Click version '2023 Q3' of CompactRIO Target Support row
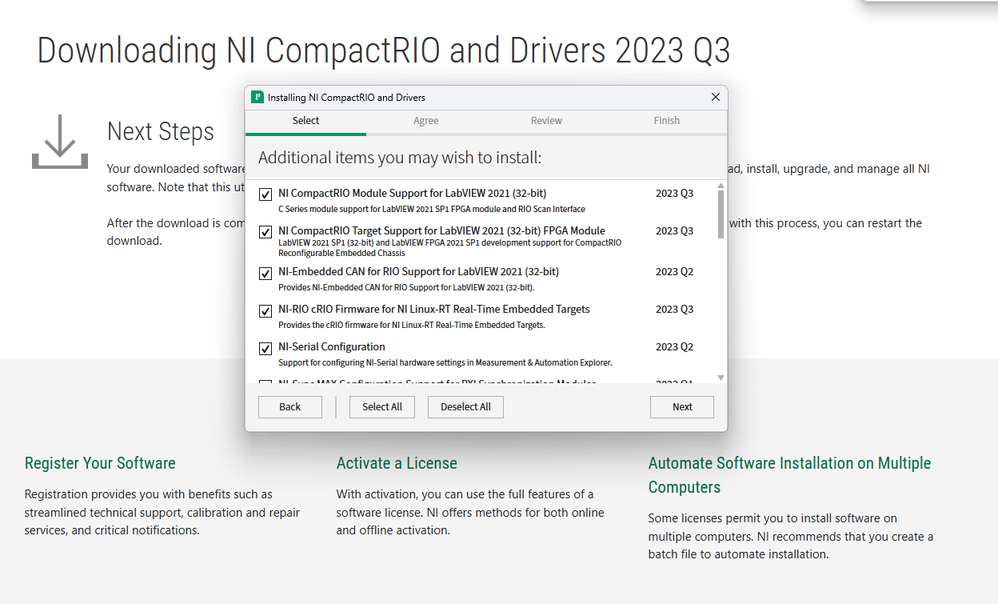Viewport: 998px width, 604px height. click(x=675, y=231)
